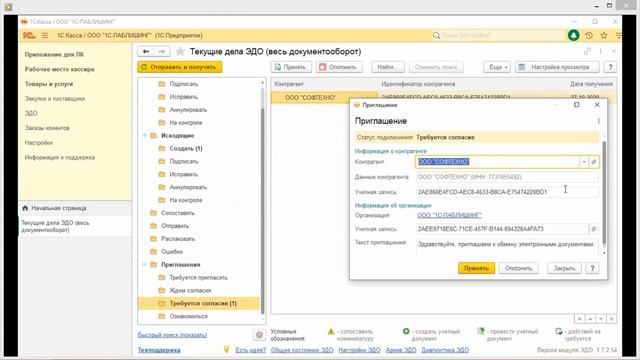Open Техподдержка link
The width and height of the screenshot is (640, 360).
point(159,350)
